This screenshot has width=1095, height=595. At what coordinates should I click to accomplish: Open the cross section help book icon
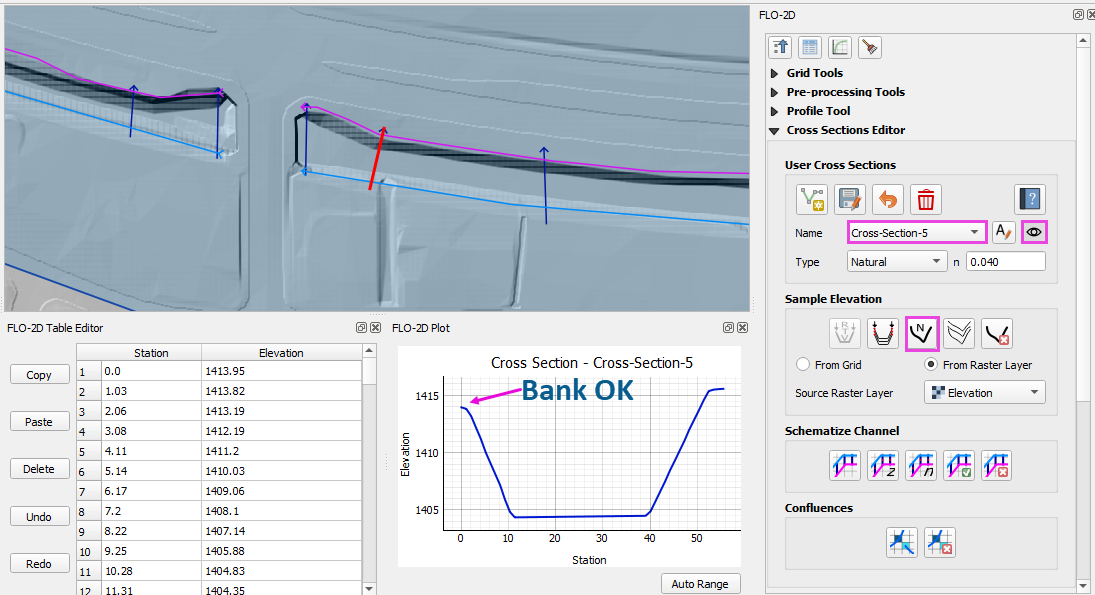(1029, 200)
